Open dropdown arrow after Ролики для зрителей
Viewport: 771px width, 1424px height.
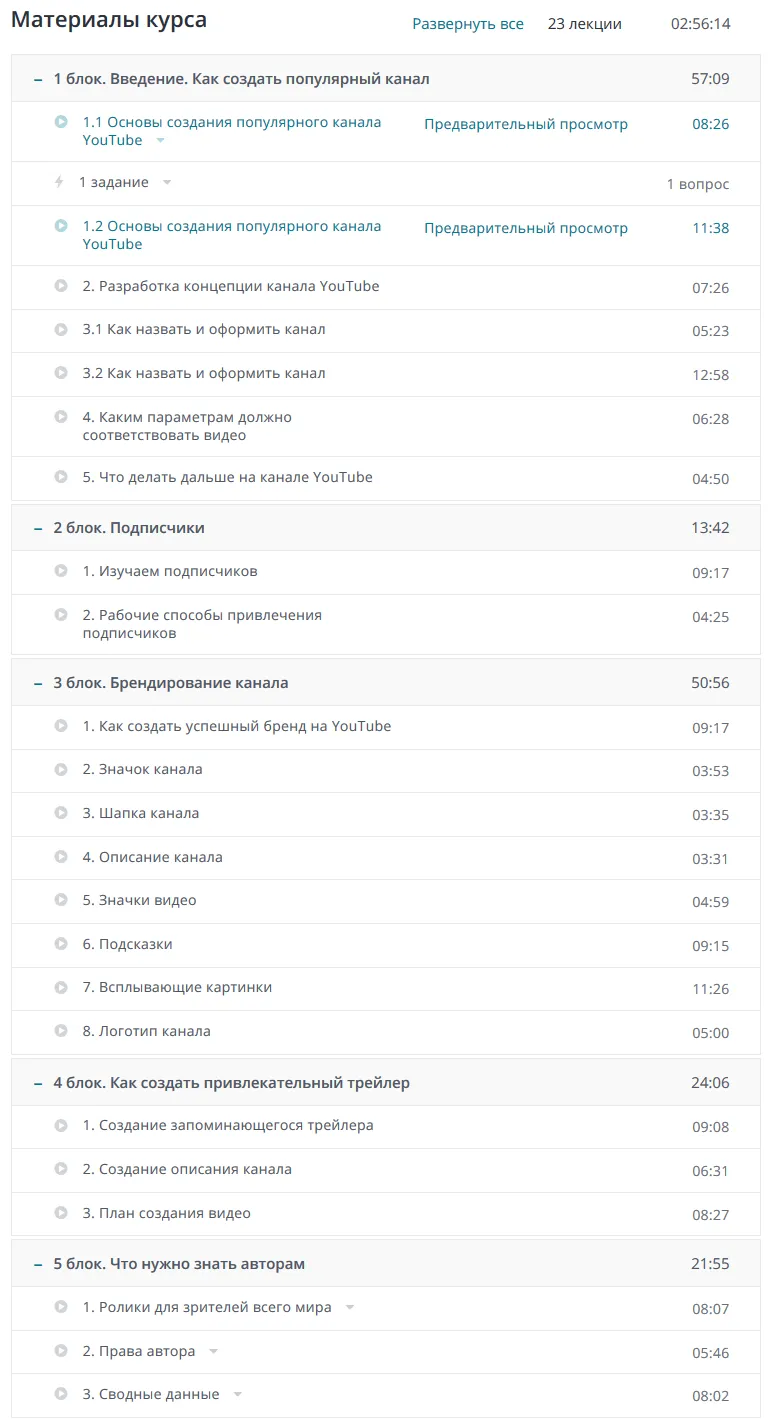point(349,1308)
